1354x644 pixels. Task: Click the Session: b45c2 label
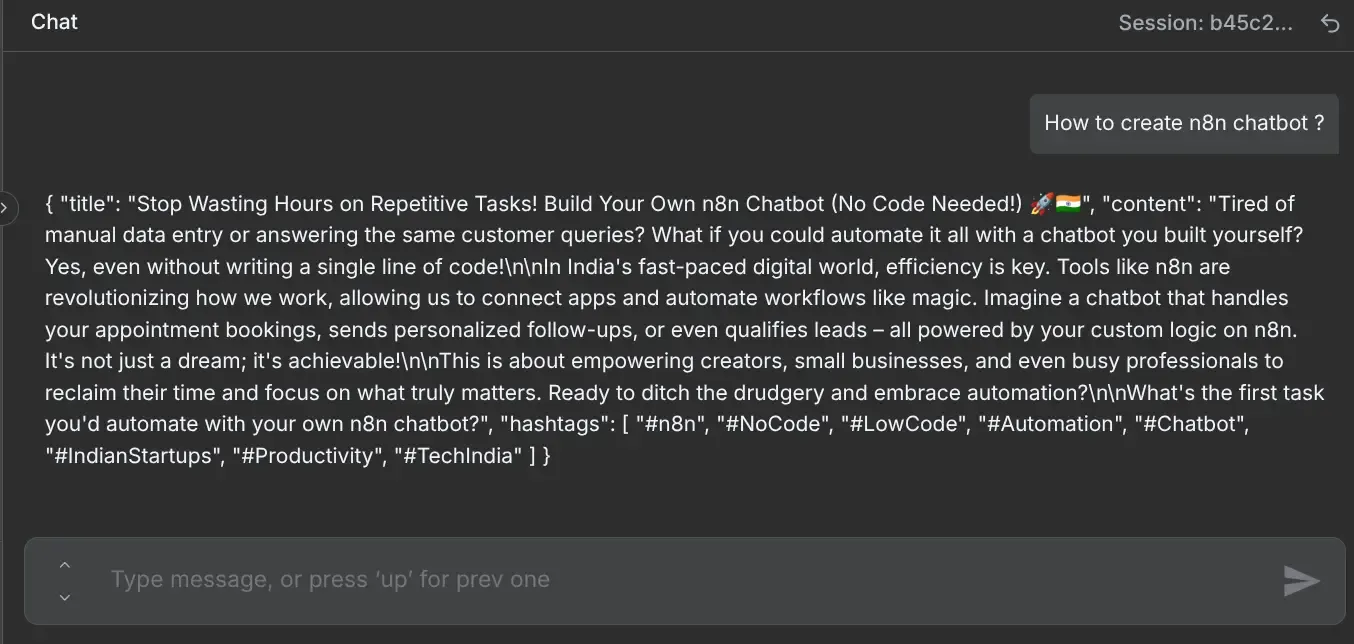point(1207,22)
